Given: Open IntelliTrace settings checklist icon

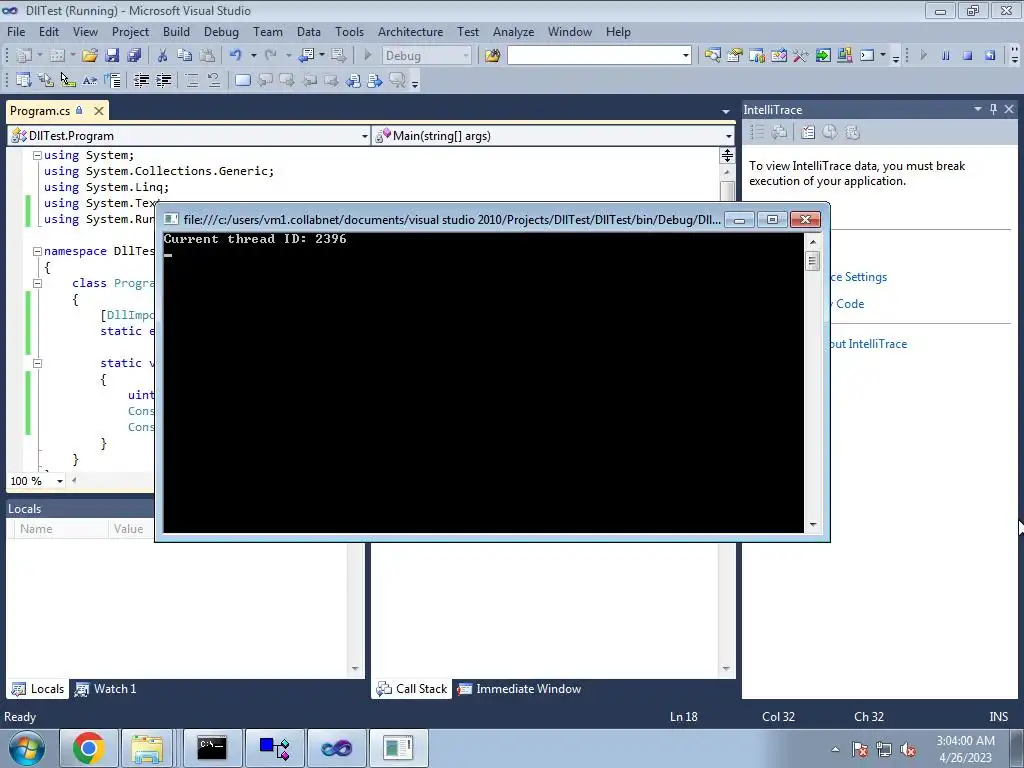Looking at the screenshot, I should tap(808, 133).
